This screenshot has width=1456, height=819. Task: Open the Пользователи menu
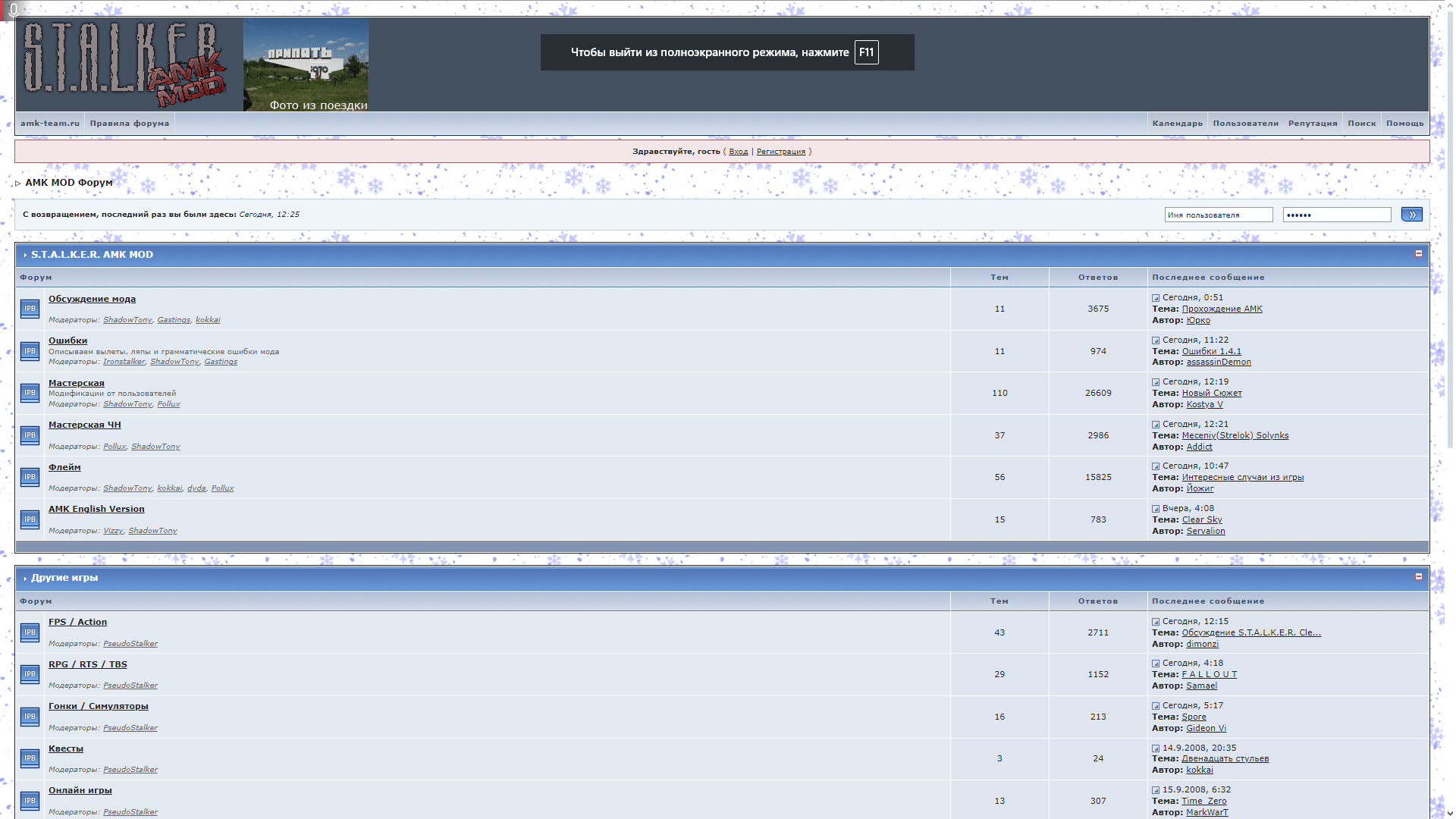(x=1245, y=124)
